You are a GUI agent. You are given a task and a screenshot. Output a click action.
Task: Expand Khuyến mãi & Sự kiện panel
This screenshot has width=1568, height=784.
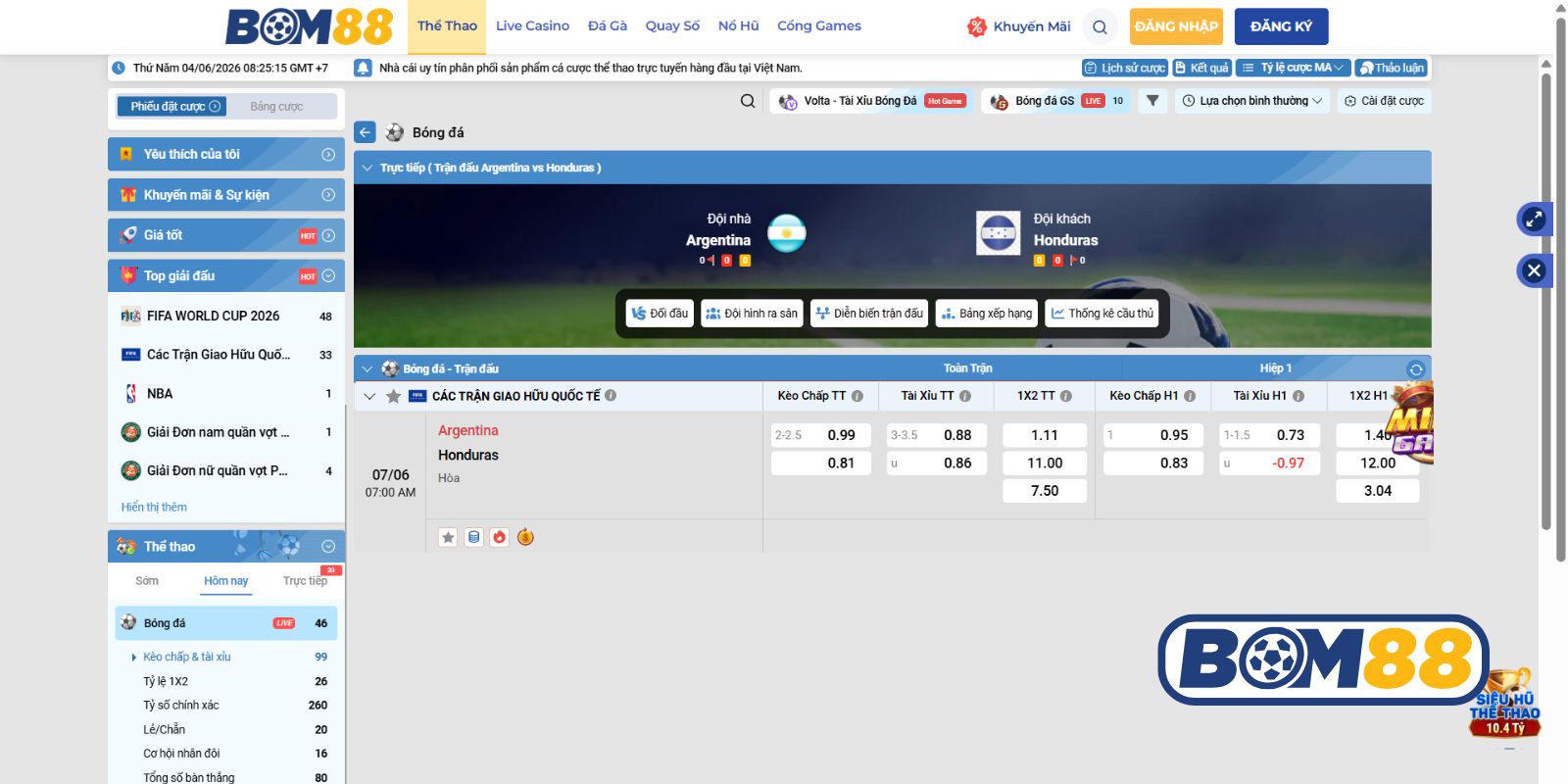coord(226,194)
